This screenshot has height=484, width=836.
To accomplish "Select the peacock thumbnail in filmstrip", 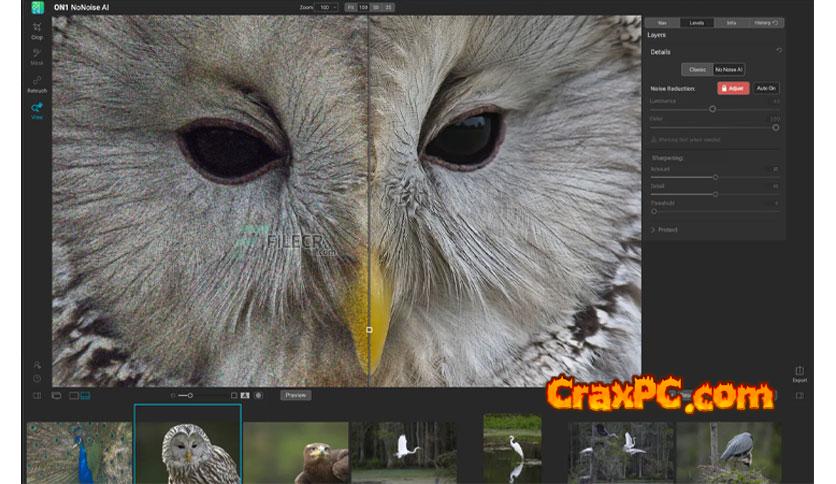I will point(78,453).
